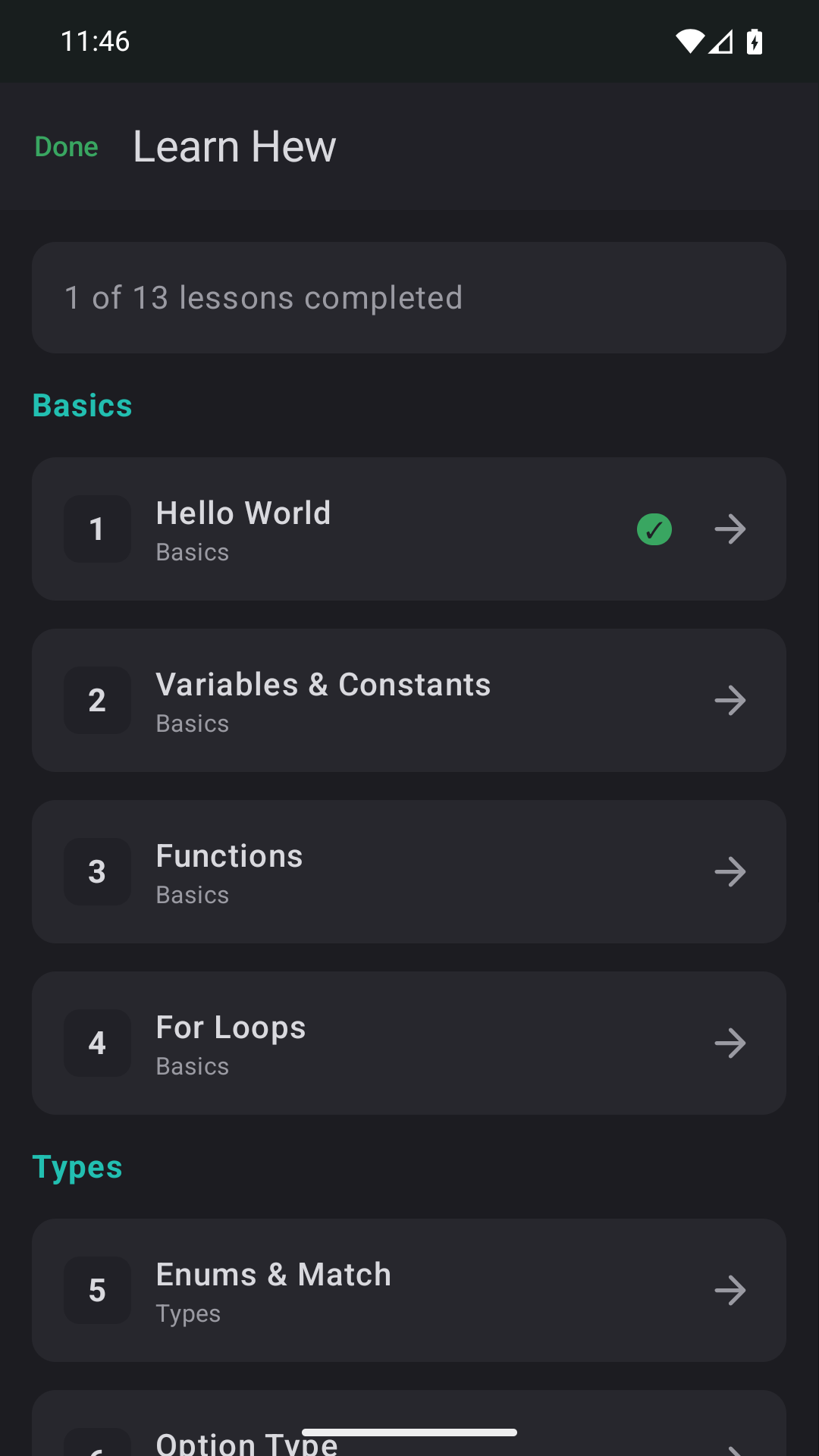Click the 'Types' subtitle under Enums & Match
The width and height of the screenshot is (819, 1456).
pos(188,1314)
